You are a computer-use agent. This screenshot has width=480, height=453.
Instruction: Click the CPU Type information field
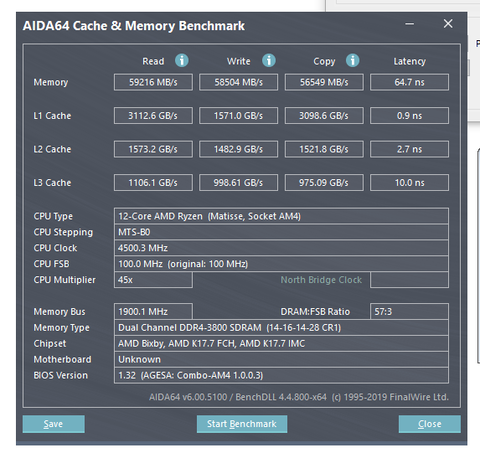click(281, 216)
